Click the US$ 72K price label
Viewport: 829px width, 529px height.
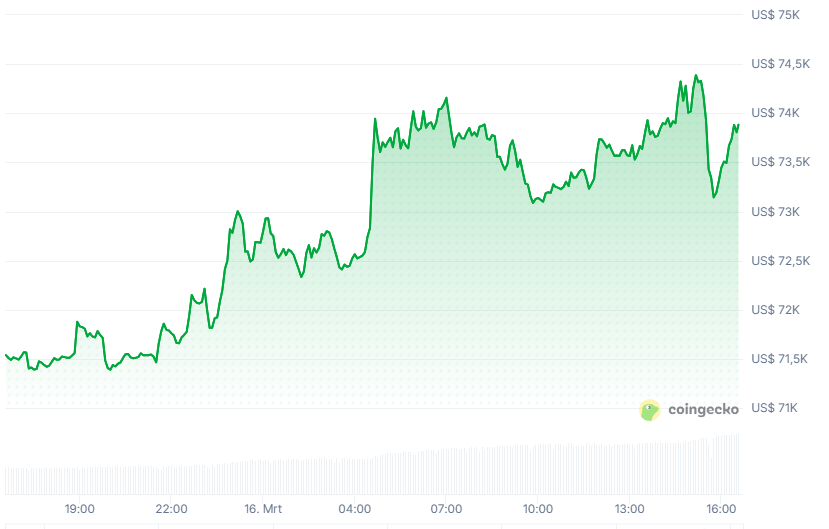[776, 310]
